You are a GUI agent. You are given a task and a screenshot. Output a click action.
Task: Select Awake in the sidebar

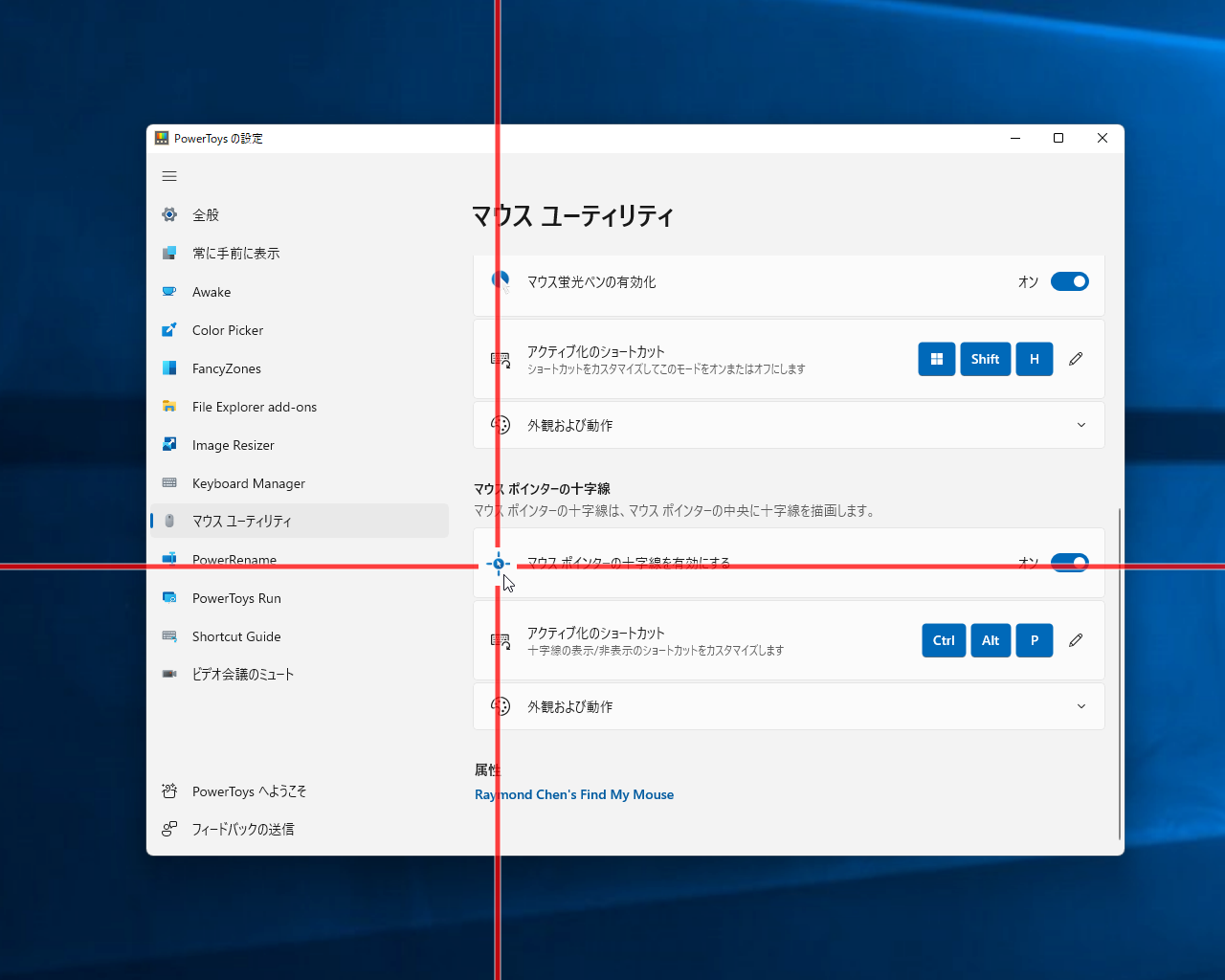[x=212, y=291]
